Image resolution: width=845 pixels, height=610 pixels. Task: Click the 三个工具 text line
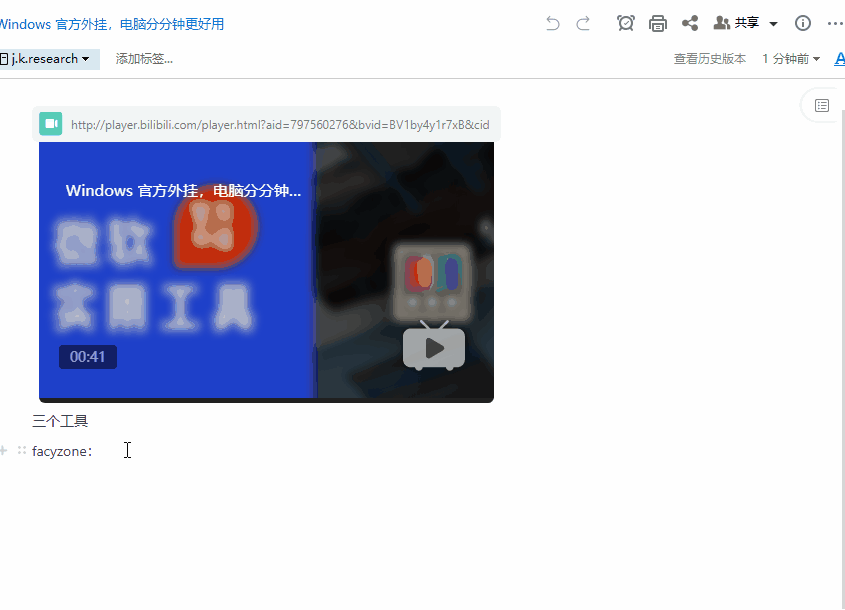pyautogui.click(x=60, y=421)
